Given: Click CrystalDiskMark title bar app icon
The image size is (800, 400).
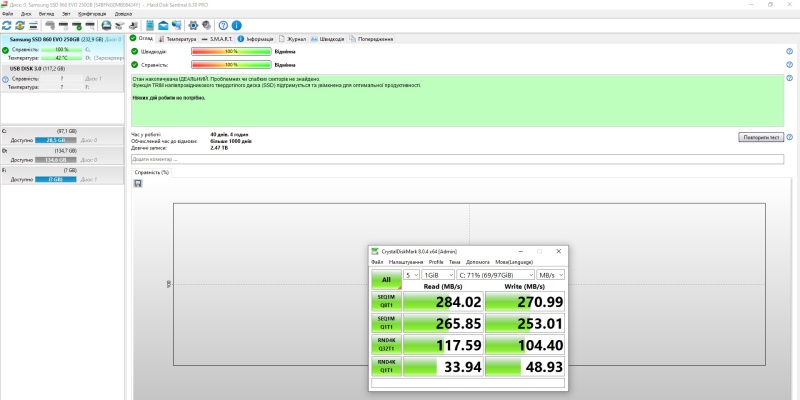Looking at the screenshot, I should point(375,252).
